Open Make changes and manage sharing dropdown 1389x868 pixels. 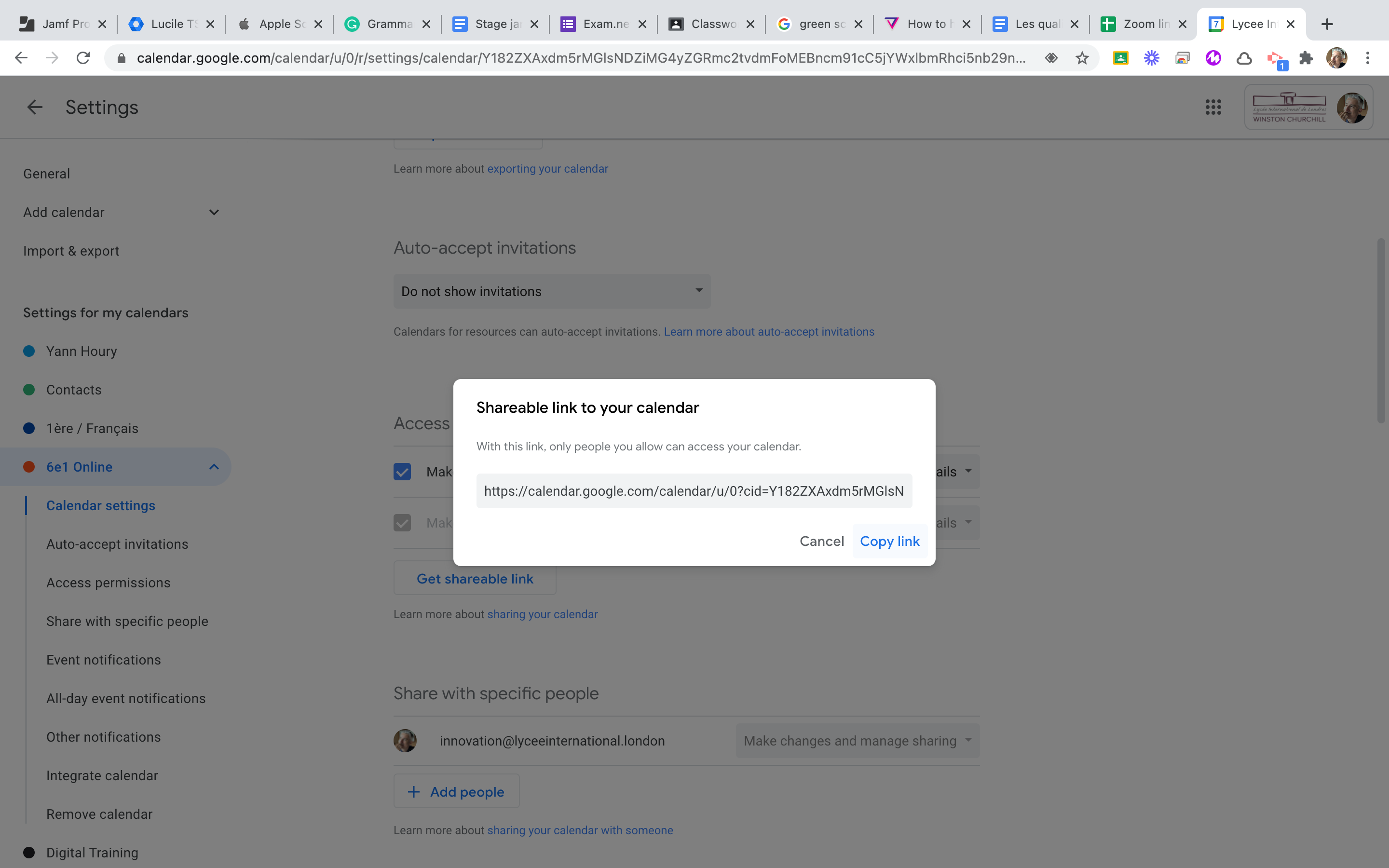coord(858,741)
